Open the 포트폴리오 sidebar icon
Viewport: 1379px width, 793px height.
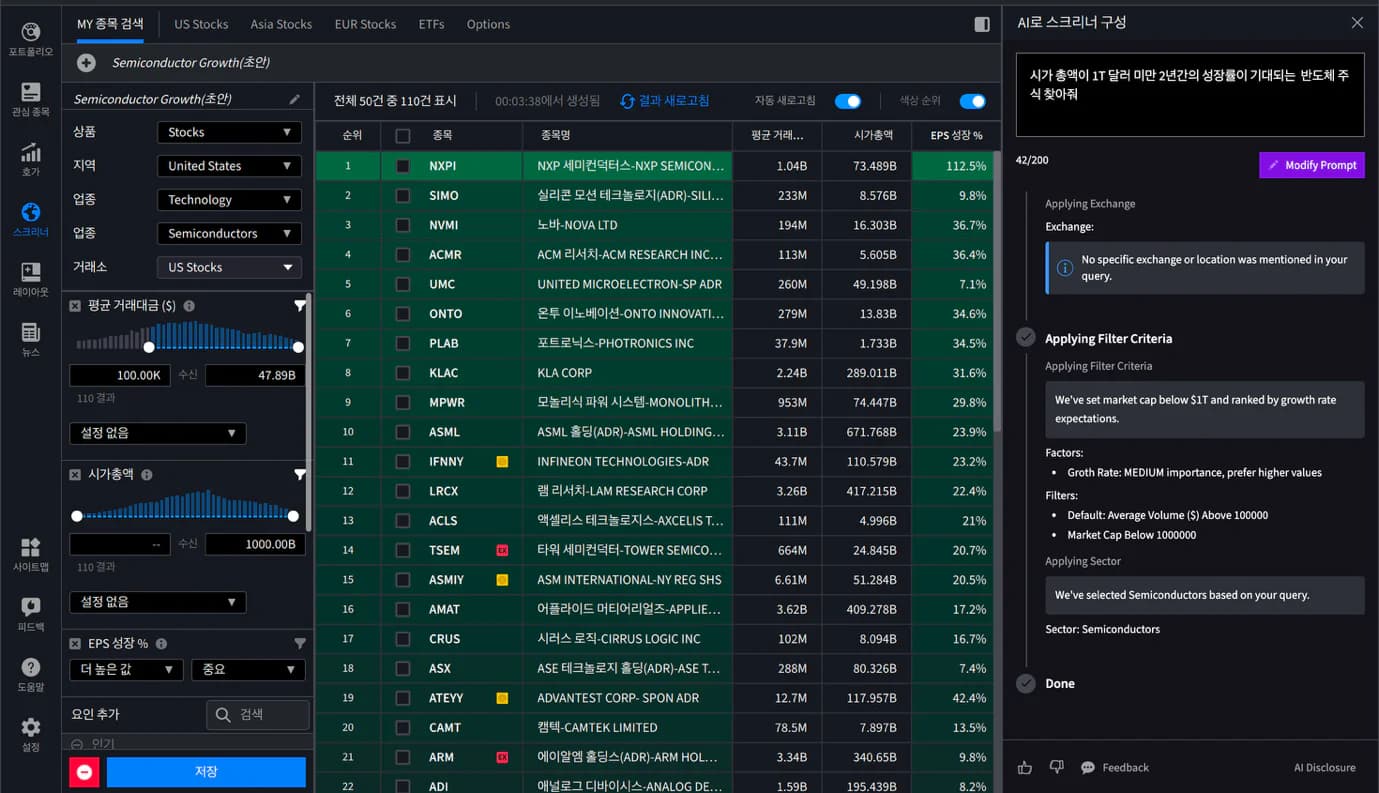tap(30, 33)
